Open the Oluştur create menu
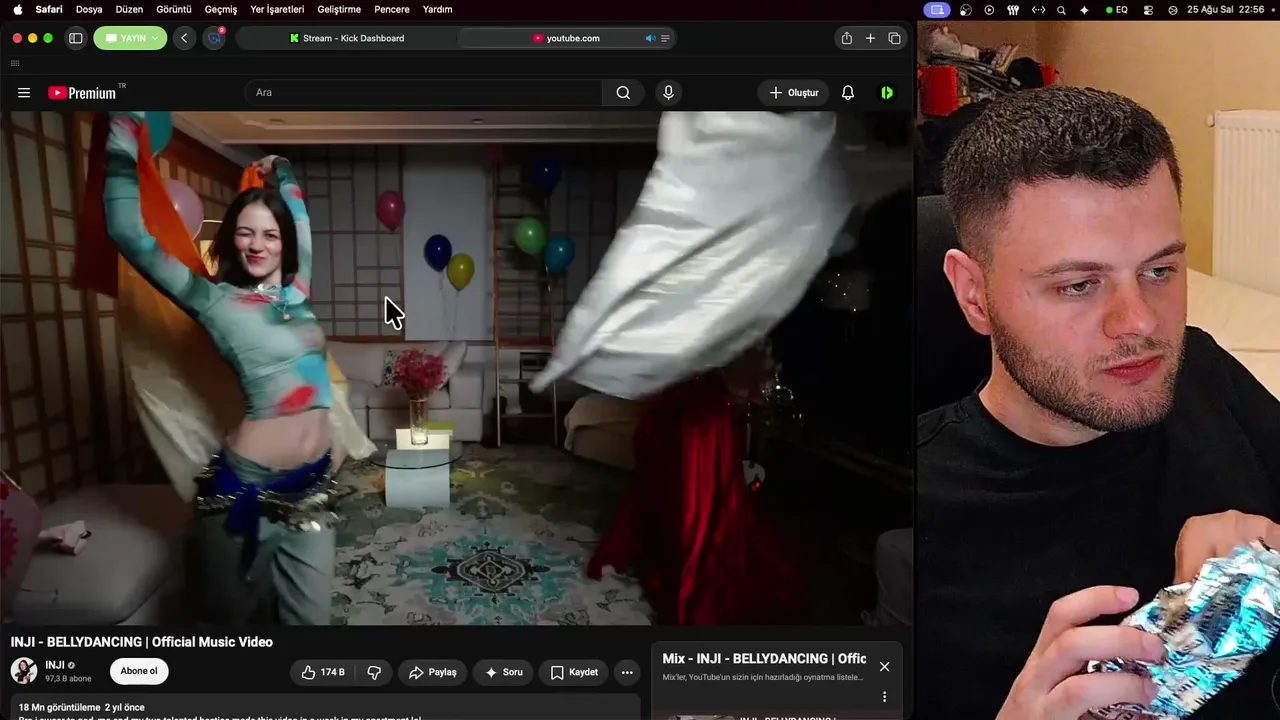Viewport: 1280px width, 720px height. tap(793, 93)
